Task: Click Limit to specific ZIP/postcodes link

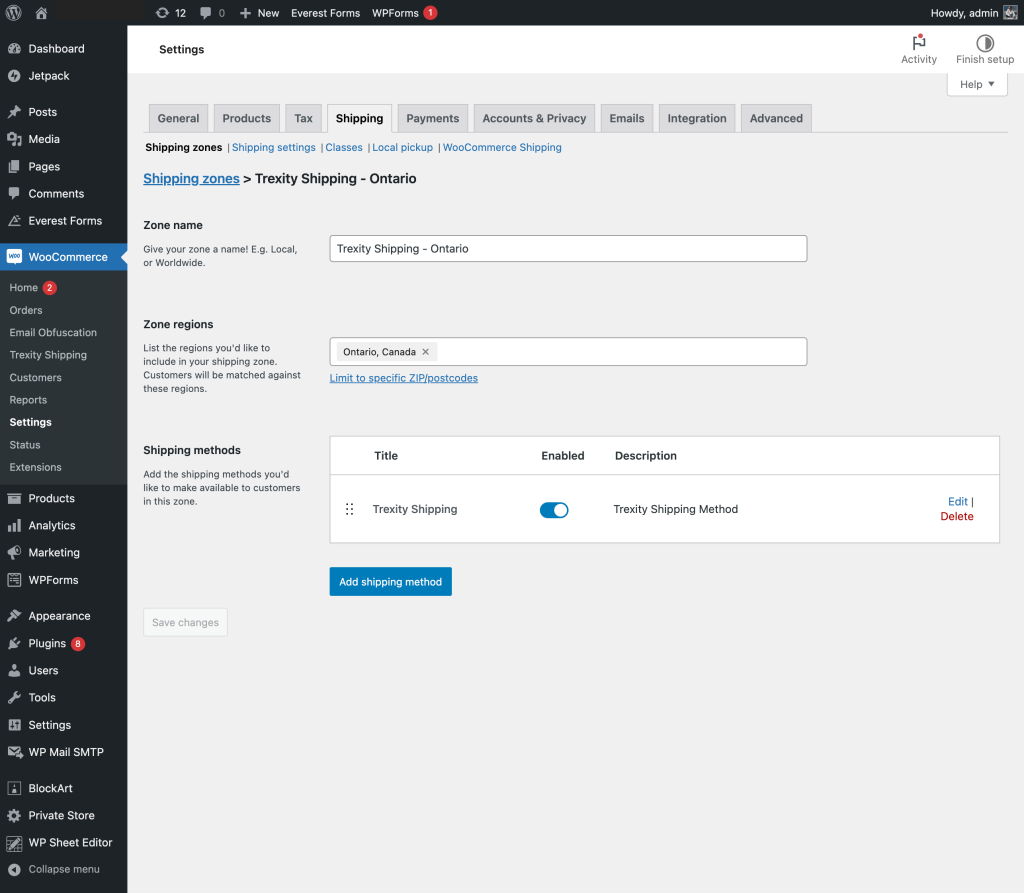Action: (404, 378)
